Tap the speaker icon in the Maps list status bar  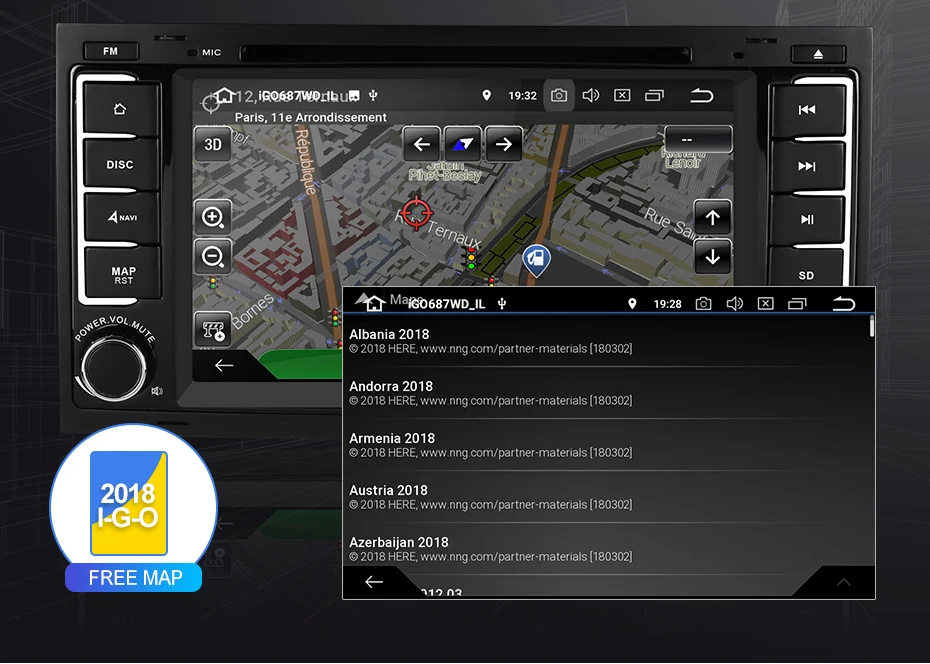coord(735,304)
